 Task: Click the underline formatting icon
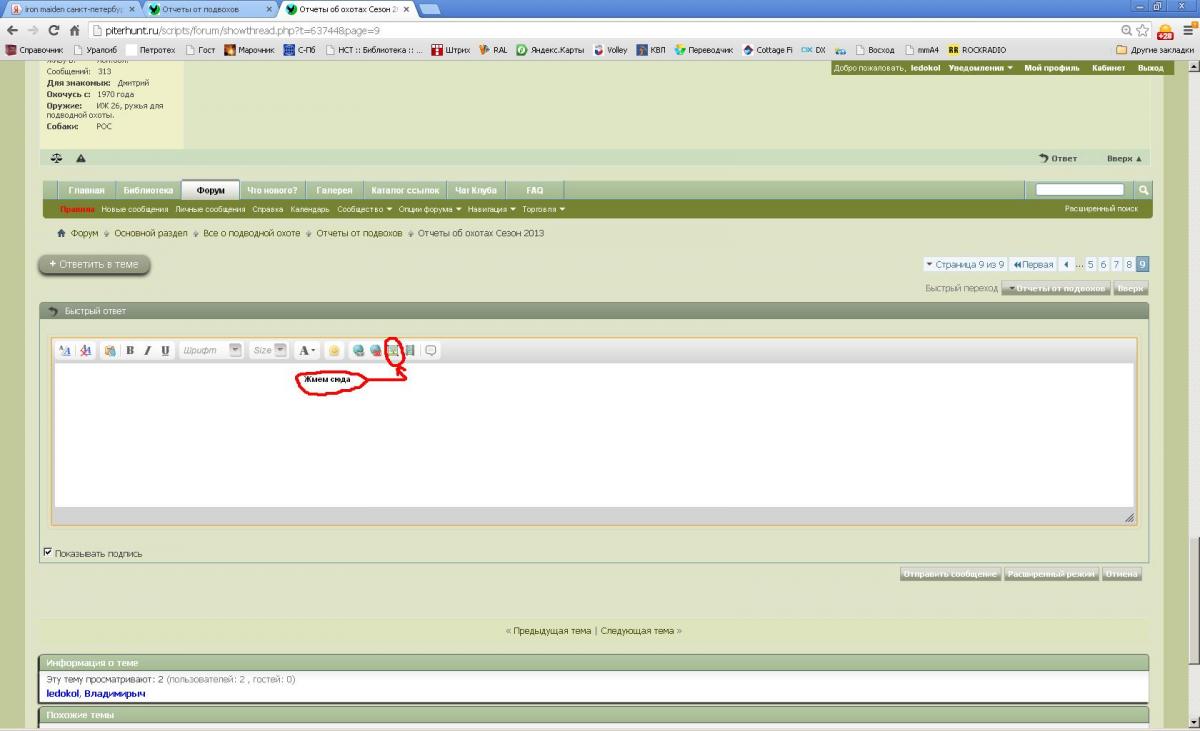[165, 351]
